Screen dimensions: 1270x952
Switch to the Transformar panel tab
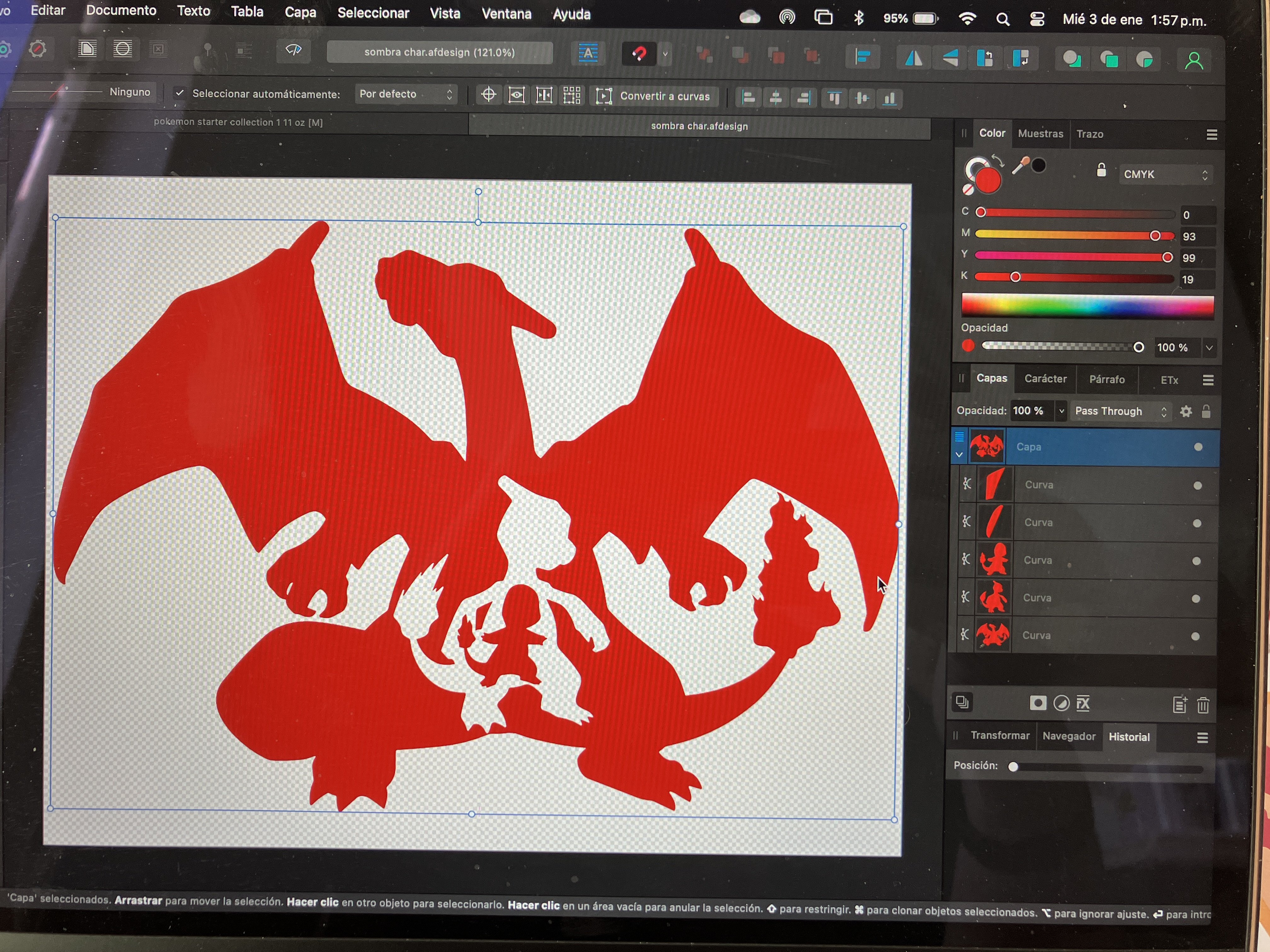click(999, 736)
